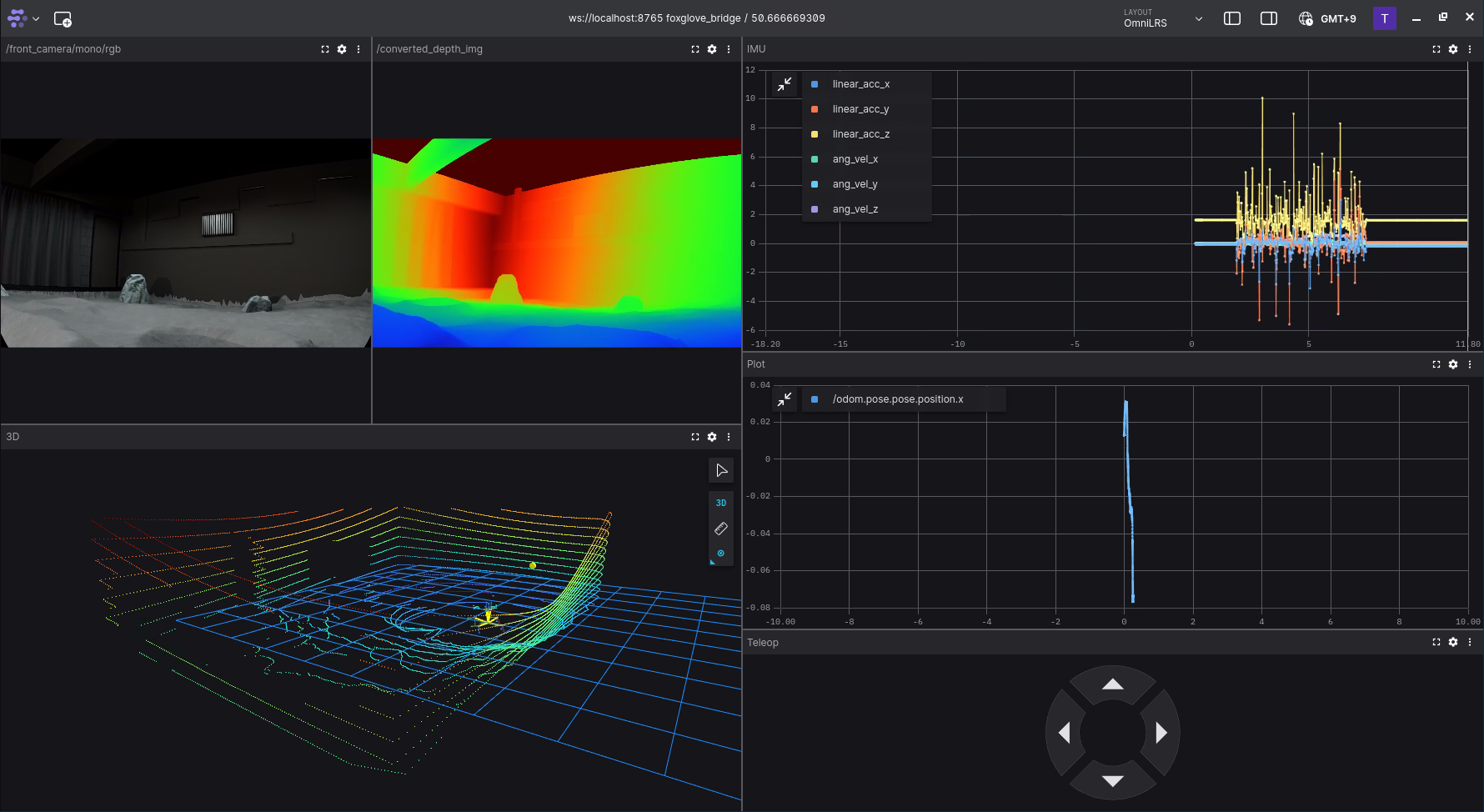This screenshot has width=1484, height=812.
Task: Click the linear_acc_y orange color swatch
Action: [x=815, y=109]
